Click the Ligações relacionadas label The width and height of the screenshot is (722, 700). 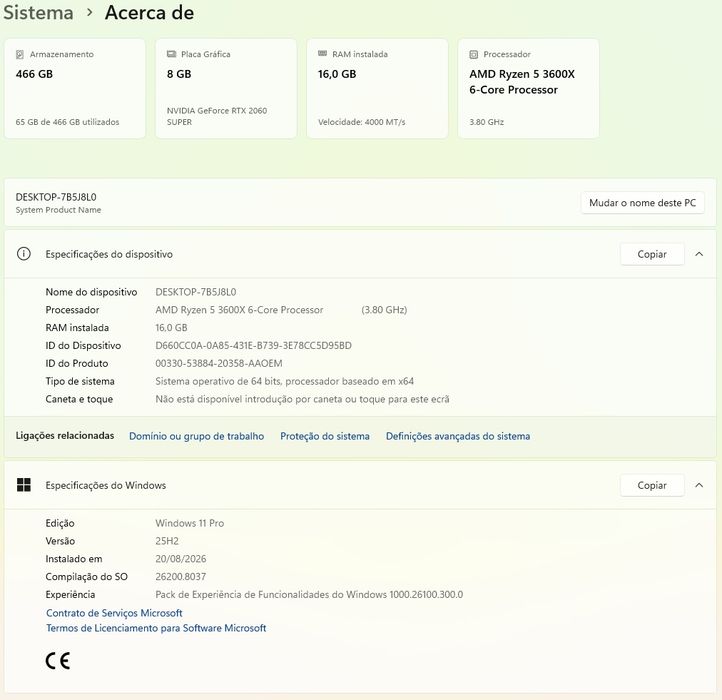[x=65, y=436]
